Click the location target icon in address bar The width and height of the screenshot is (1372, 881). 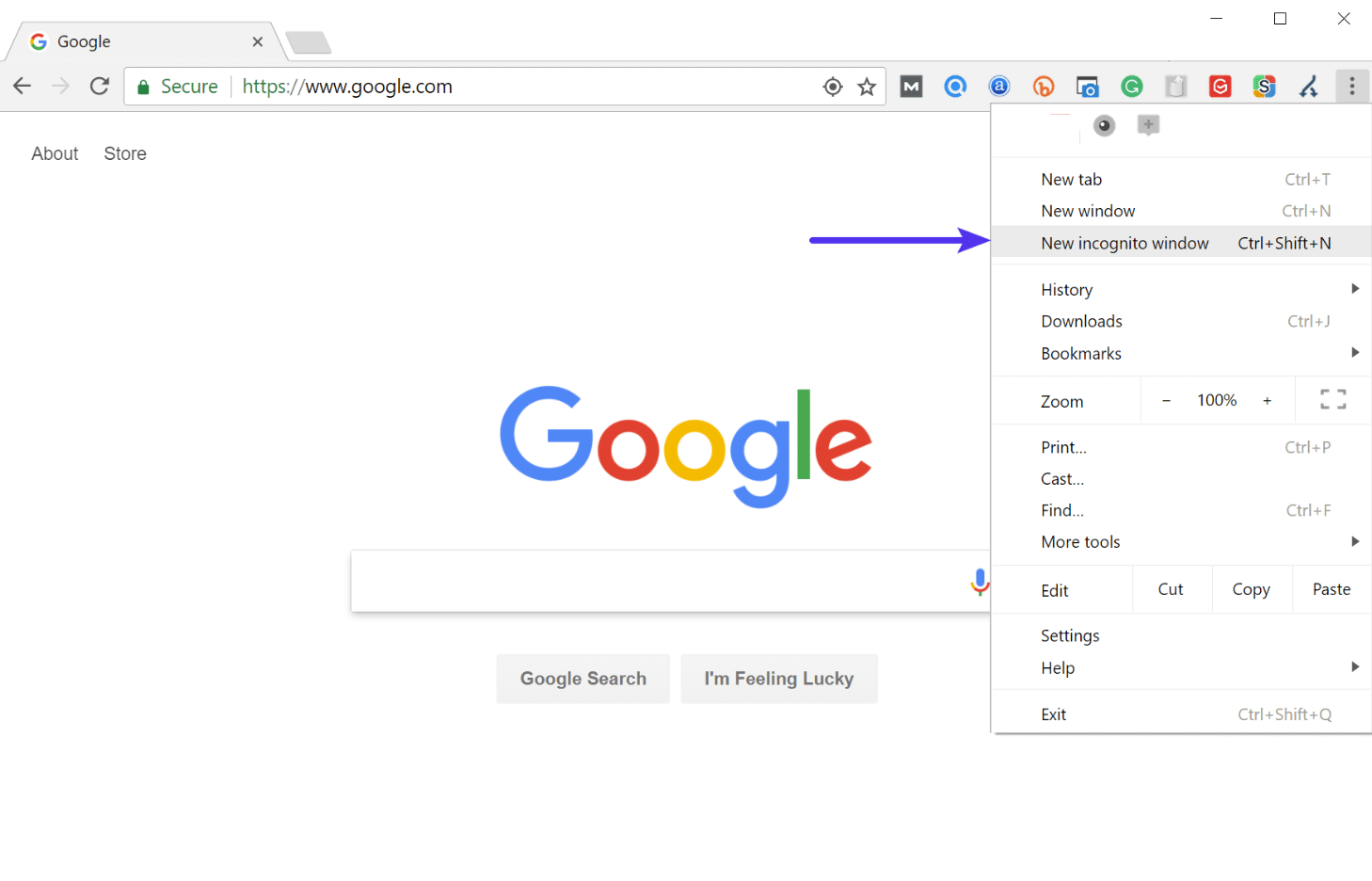point(833,88)
